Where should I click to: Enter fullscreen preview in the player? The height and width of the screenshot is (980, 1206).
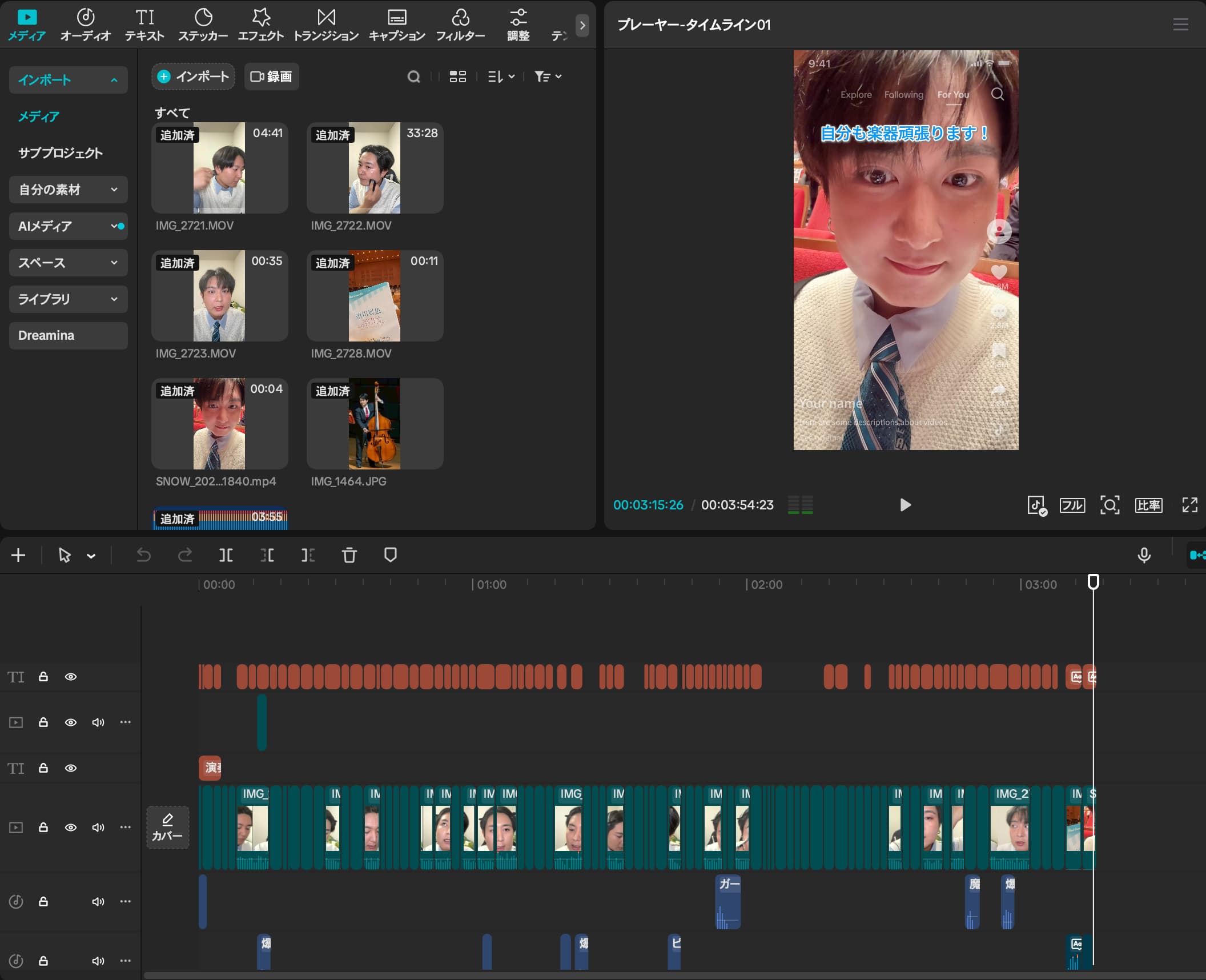click(x=1190, y=505)
